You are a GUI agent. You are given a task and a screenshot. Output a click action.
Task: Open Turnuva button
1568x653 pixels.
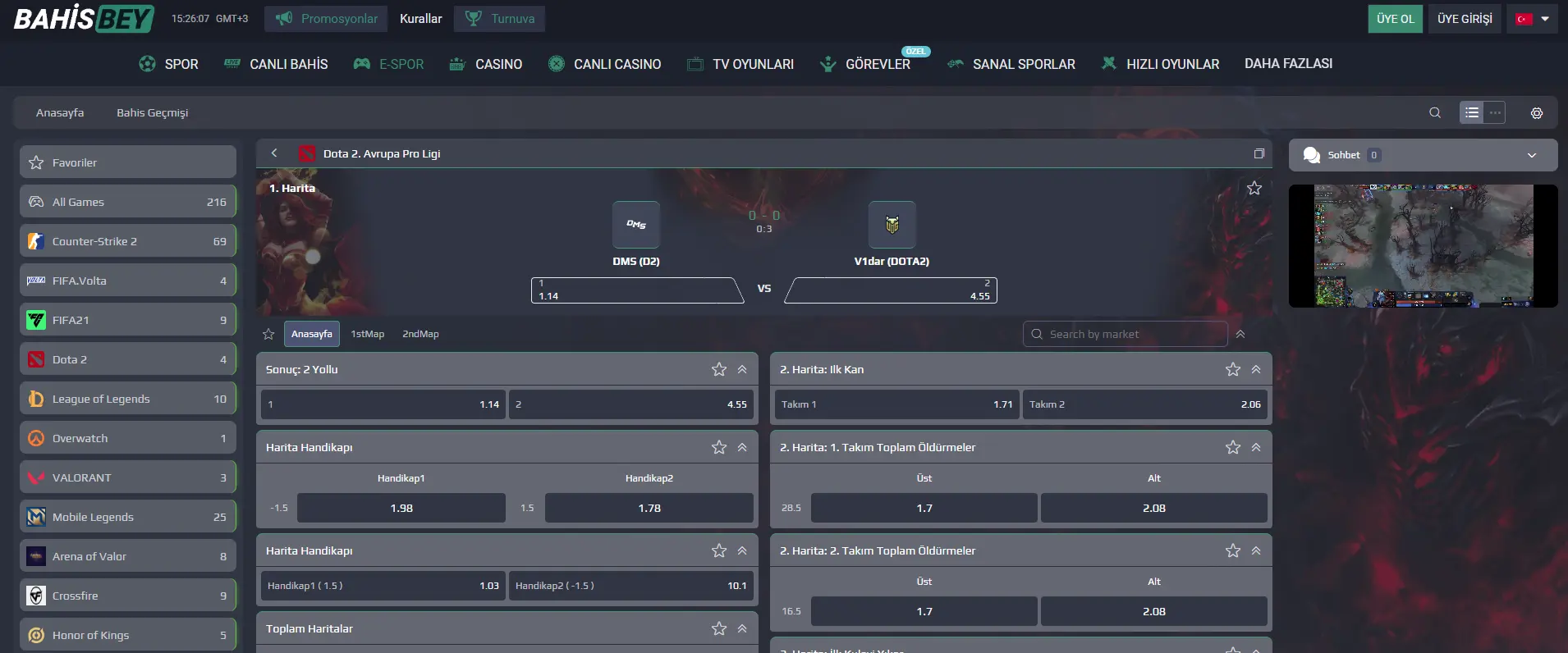[499, 18]
